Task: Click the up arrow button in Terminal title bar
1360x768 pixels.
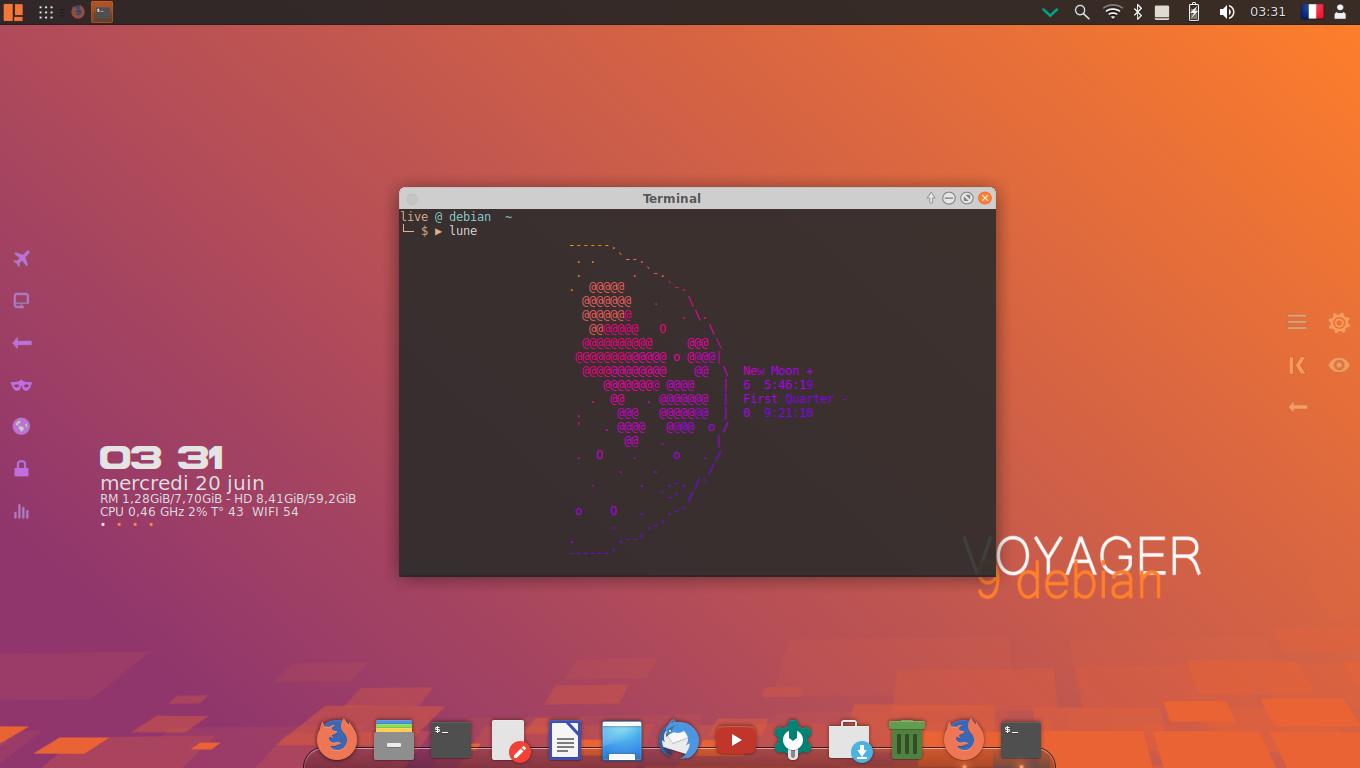Action: tap(931, 198)
